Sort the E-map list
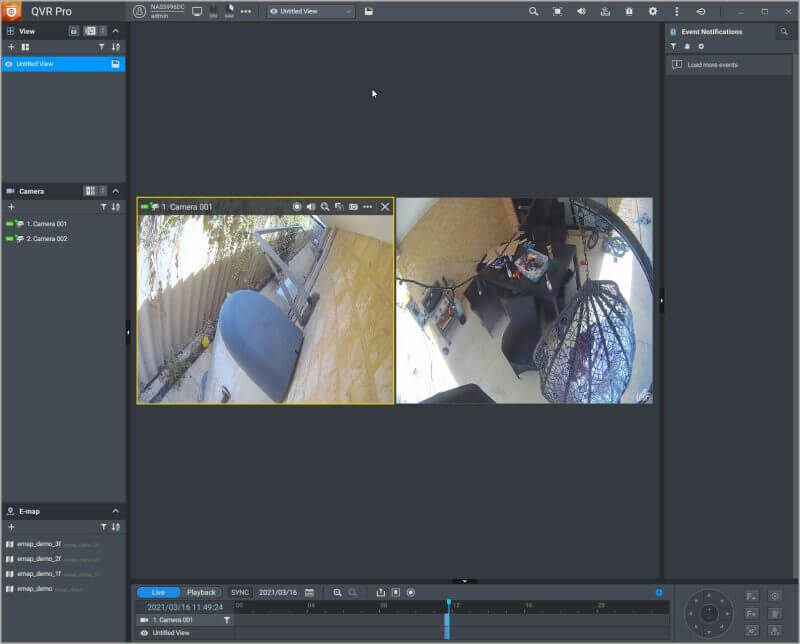 116,527
